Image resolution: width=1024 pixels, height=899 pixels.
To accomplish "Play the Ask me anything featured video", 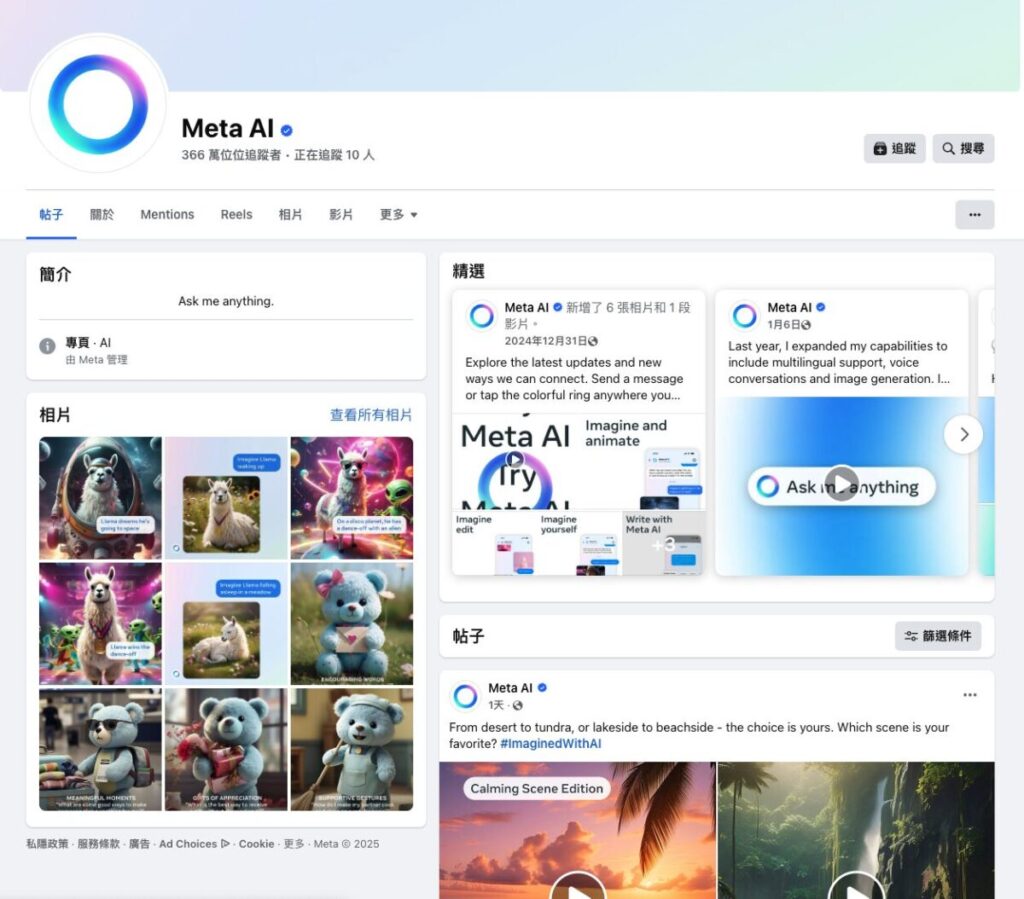I will (x=841, y=484).
